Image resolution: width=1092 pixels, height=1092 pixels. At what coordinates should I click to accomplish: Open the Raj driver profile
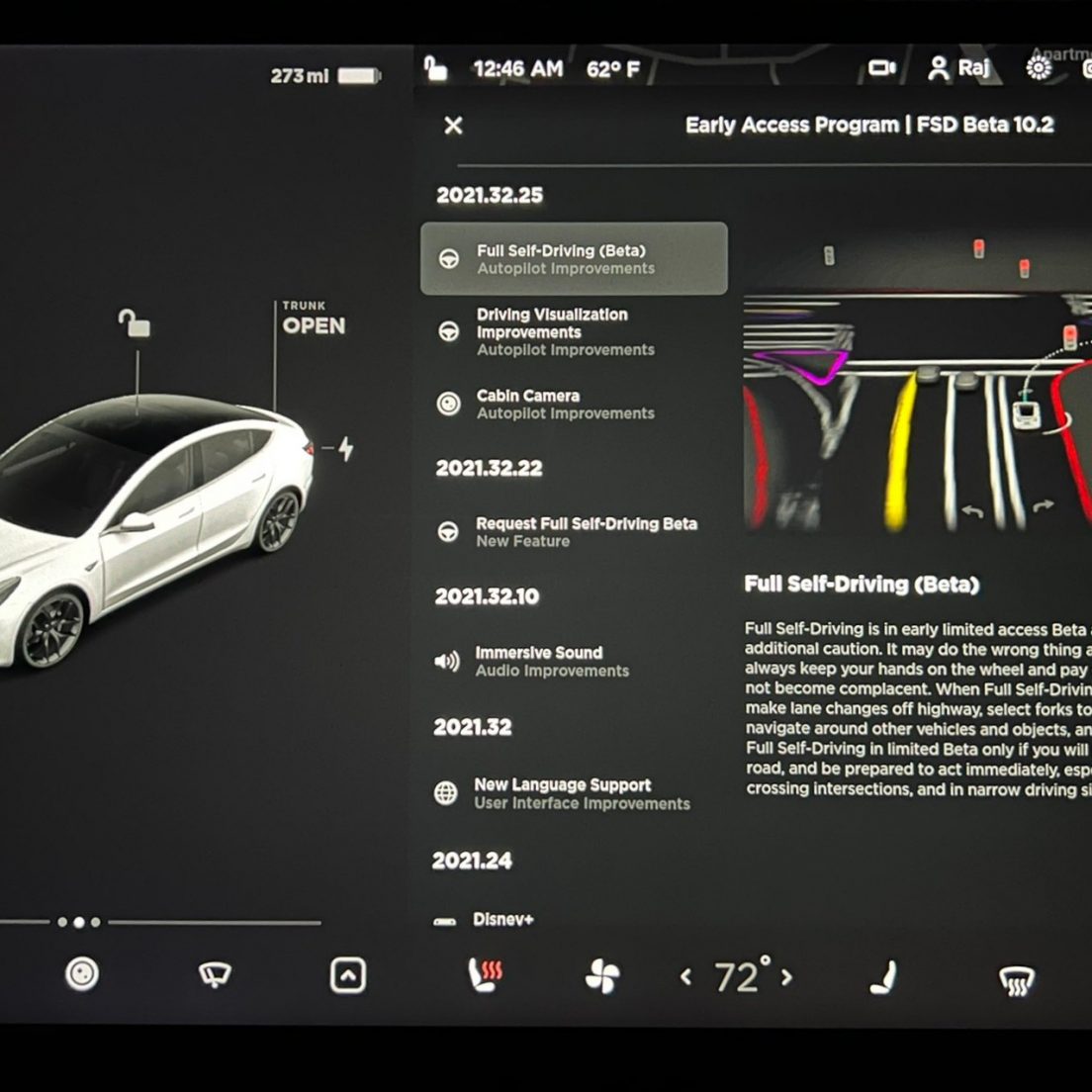(x=958, y=67)
